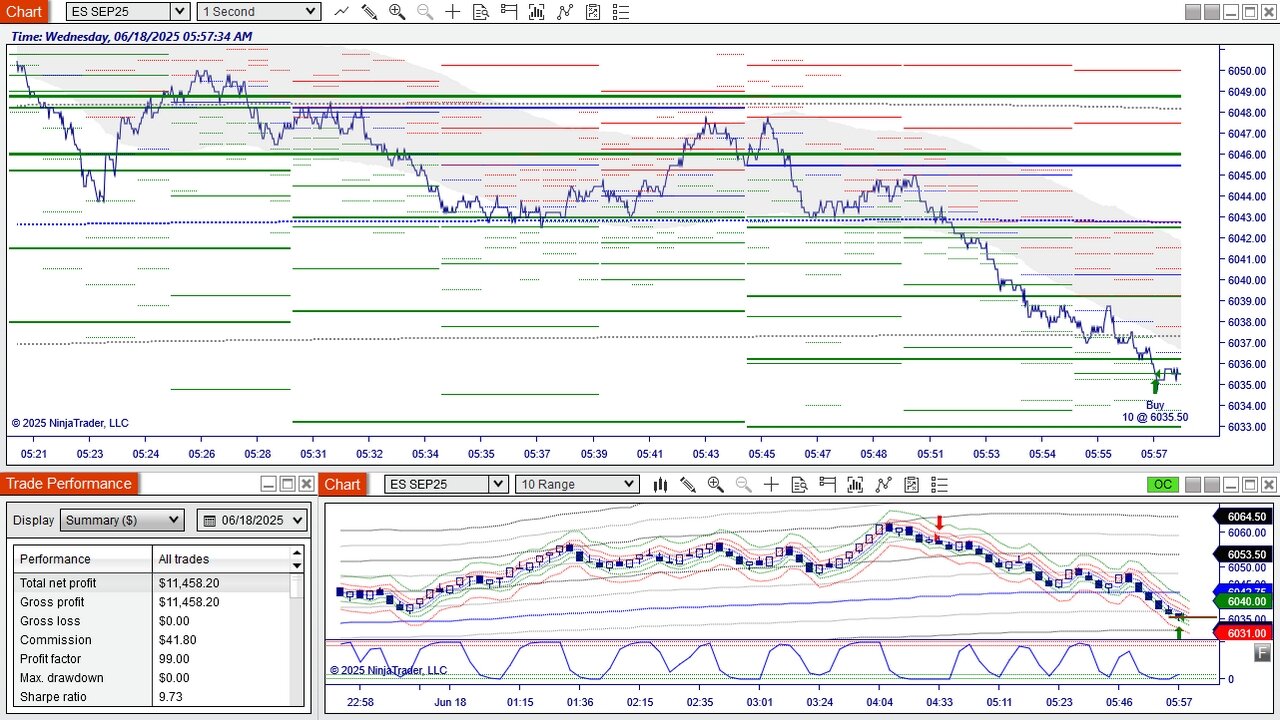Open the 06/18/2025 date picker dropdown
This screenshot has width=1280, height=720.
tap(252, 520)
